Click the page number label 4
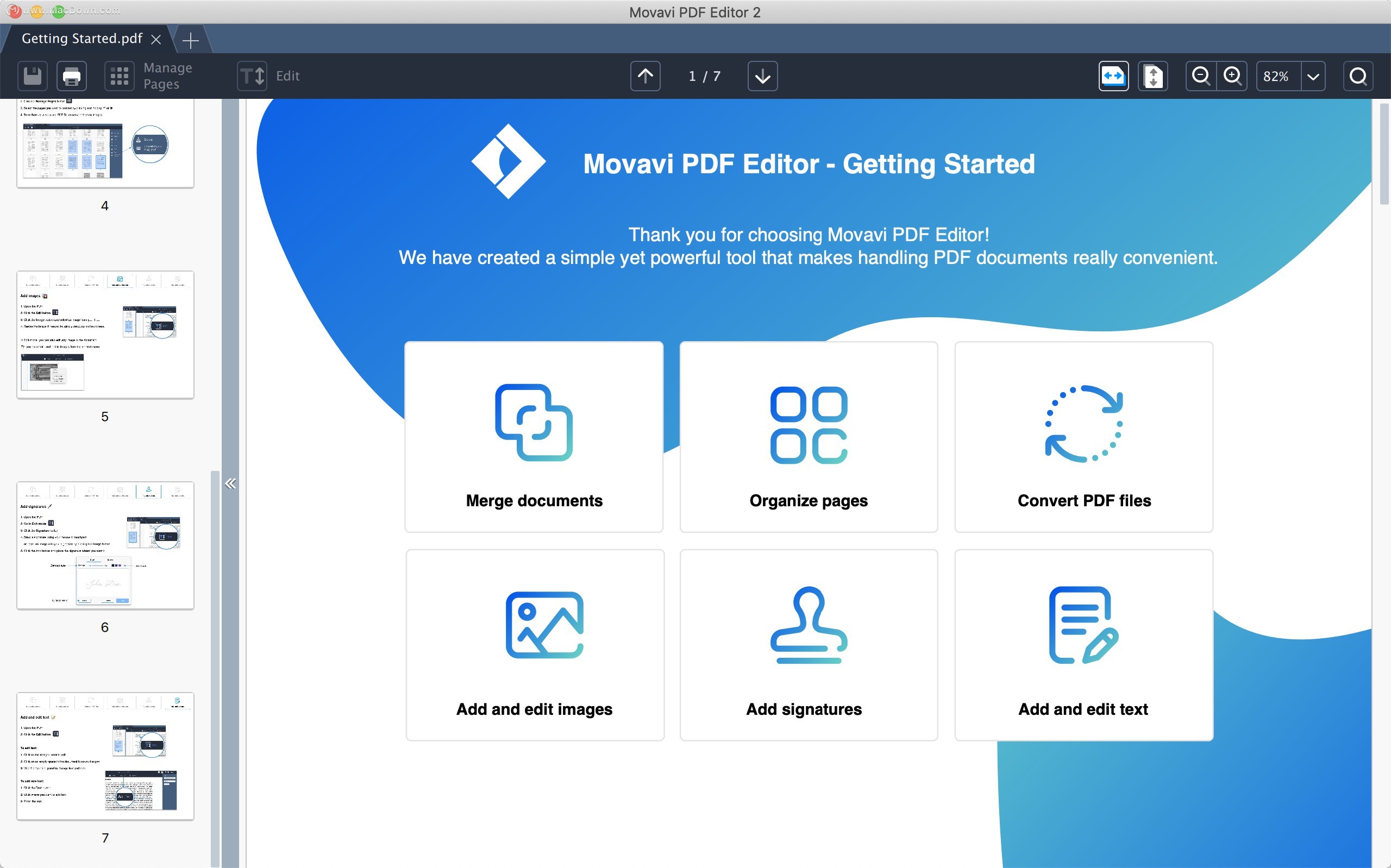Image resolution: width=1391 pixels, height=868 pixels. (105, 206)
